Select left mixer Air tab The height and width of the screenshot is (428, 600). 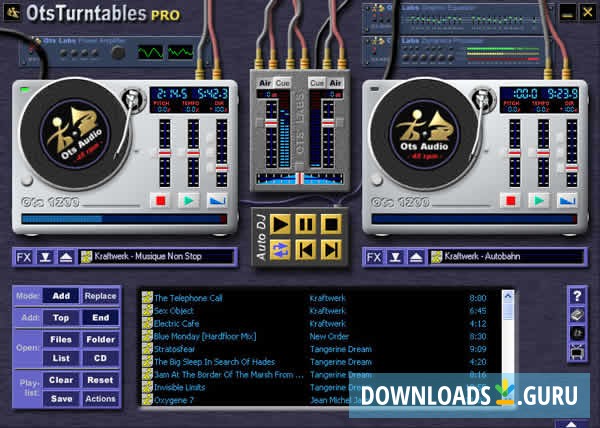(x=265, y=83)
